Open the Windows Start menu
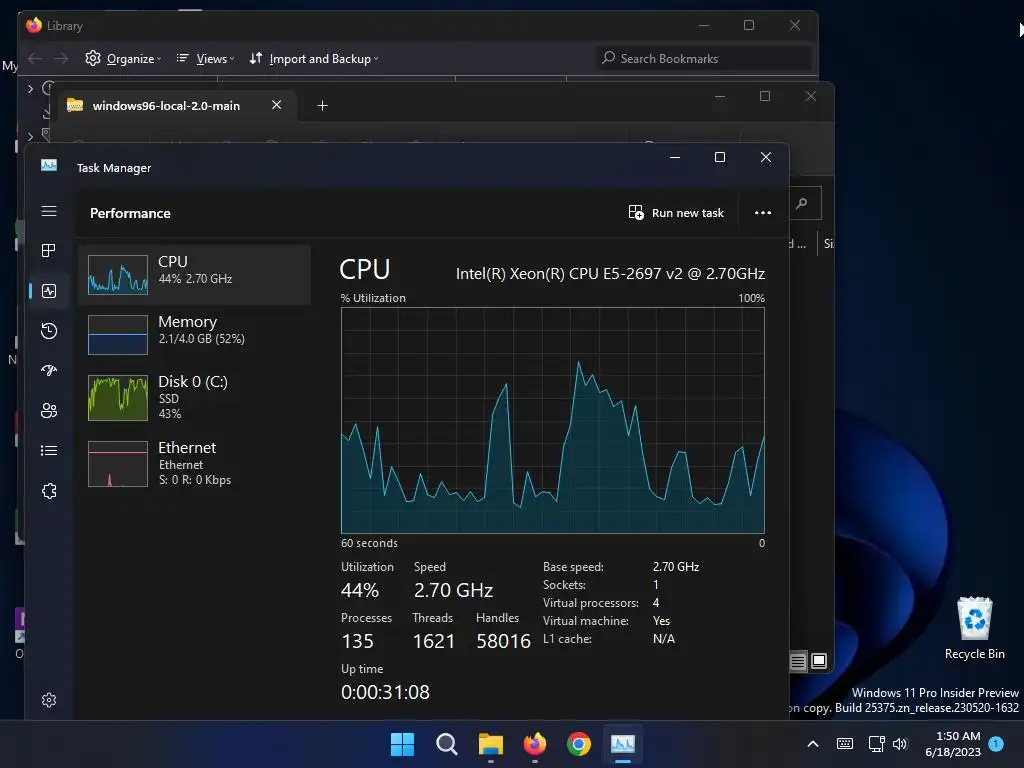Screen dimensions: 1024x768 click(402, 744)
